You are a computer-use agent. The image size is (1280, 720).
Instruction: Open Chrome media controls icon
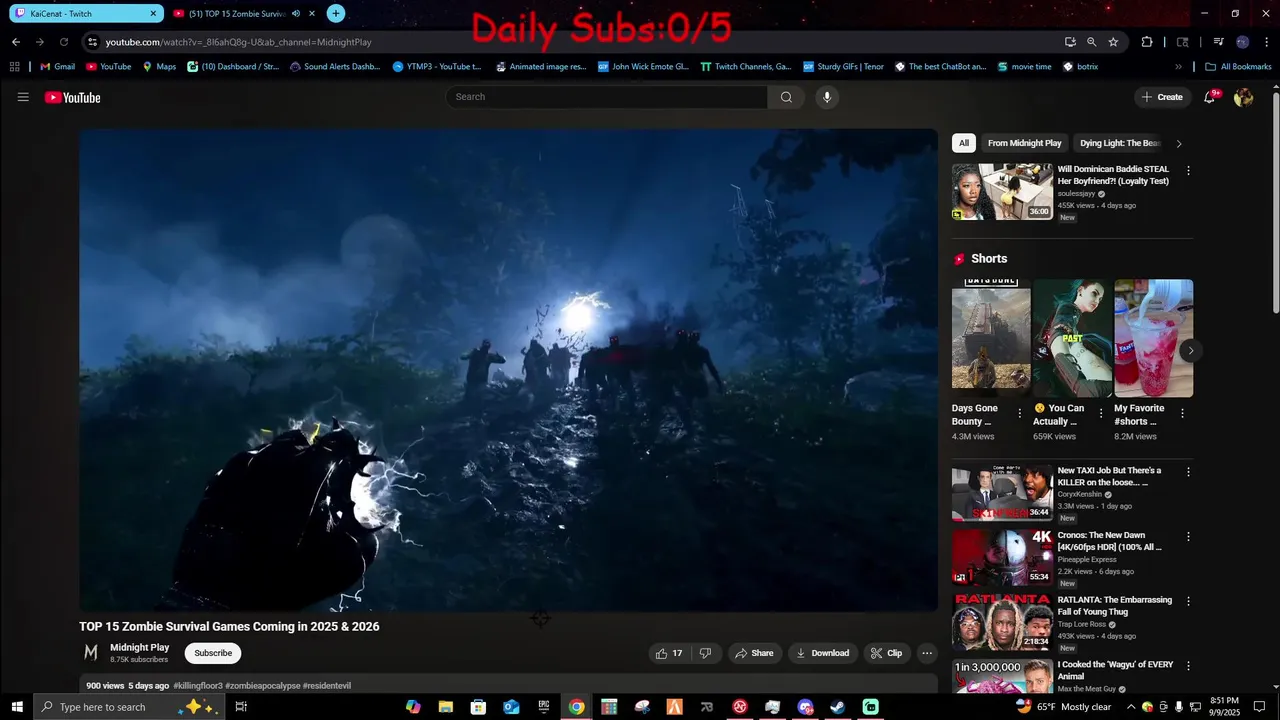coord(1218,42)
